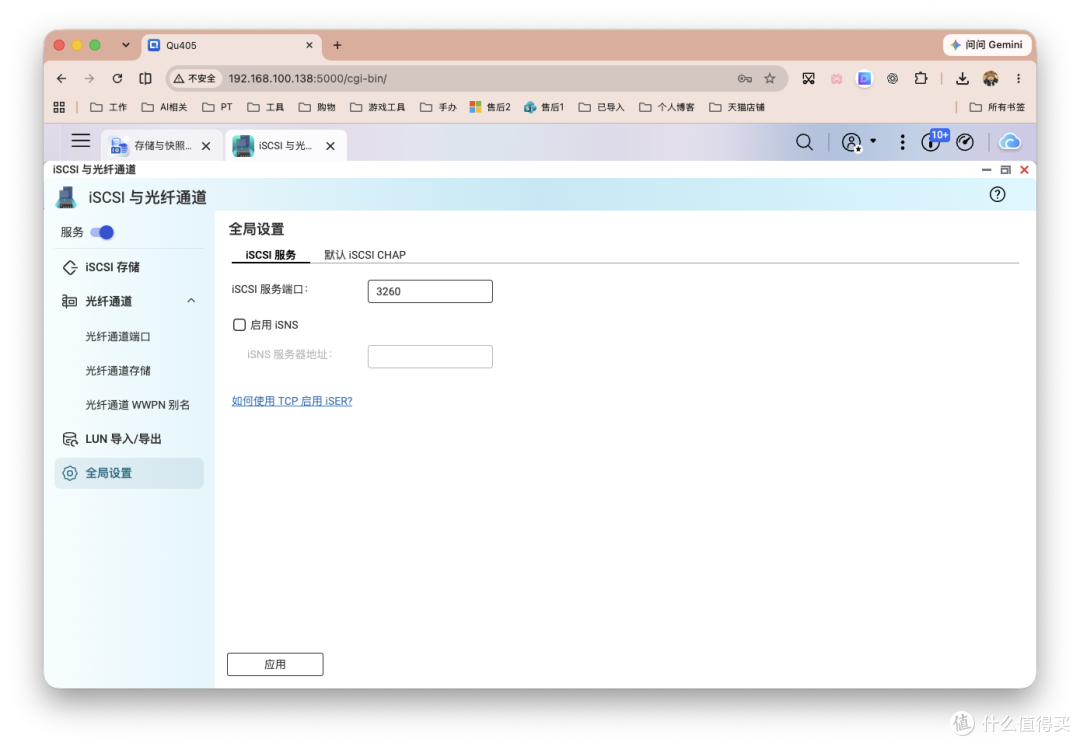The image size is (1080, 746).
Task: Click the 应用 apply button
Action: (275, 664)
